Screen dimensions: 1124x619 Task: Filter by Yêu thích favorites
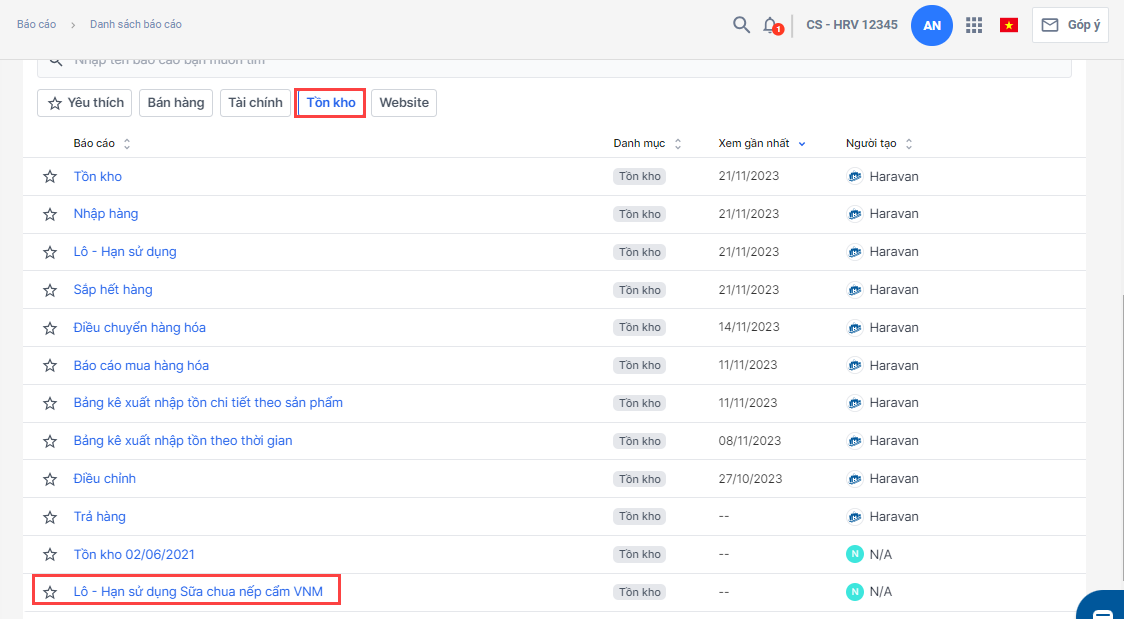point(86,103)
